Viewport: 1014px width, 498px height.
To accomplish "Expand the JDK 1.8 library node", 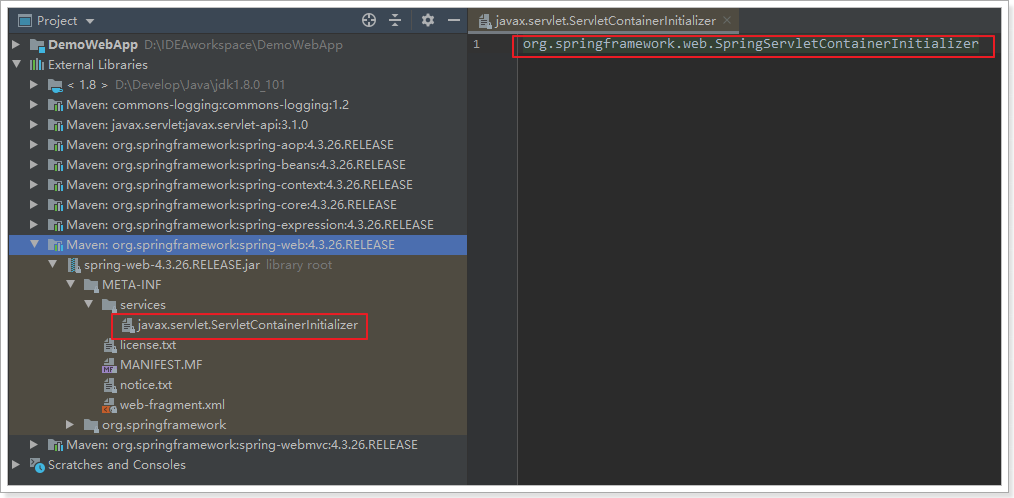I will click(x=34, y=85).
